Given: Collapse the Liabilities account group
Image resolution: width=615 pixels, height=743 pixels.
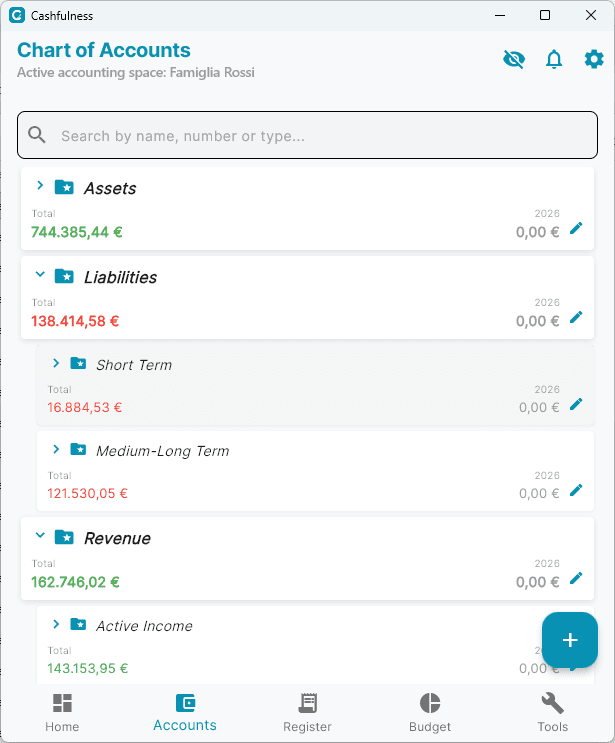Looking at the screenshot, I should point(40,275).
